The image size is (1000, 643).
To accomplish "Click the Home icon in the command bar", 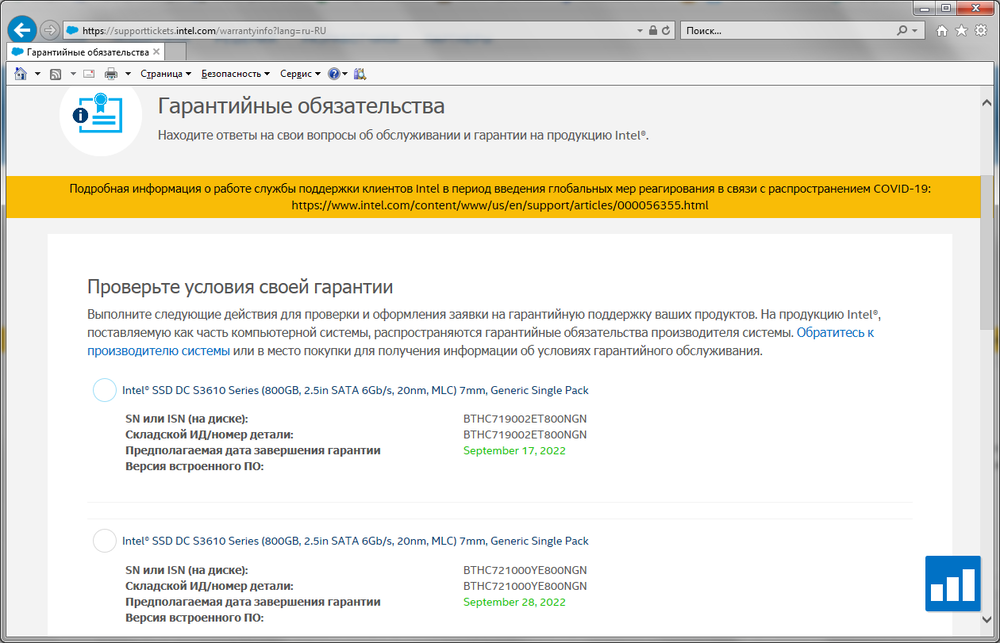I will pyautogui.click(x=20, y=73).
